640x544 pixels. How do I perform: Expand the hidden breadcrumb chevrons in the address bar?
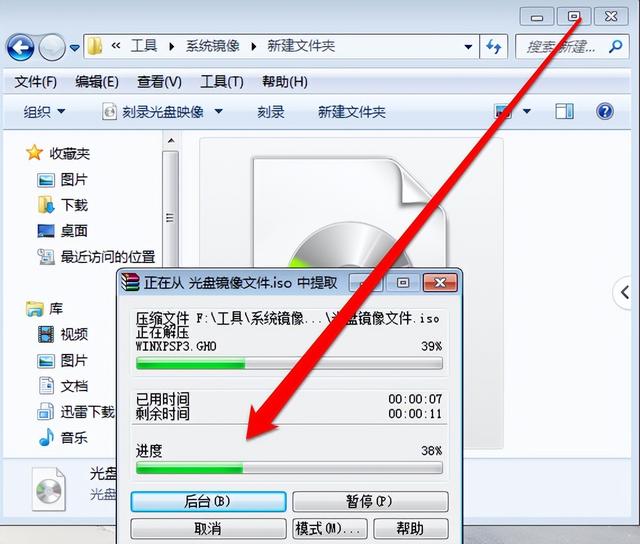[x=116, y=46]
